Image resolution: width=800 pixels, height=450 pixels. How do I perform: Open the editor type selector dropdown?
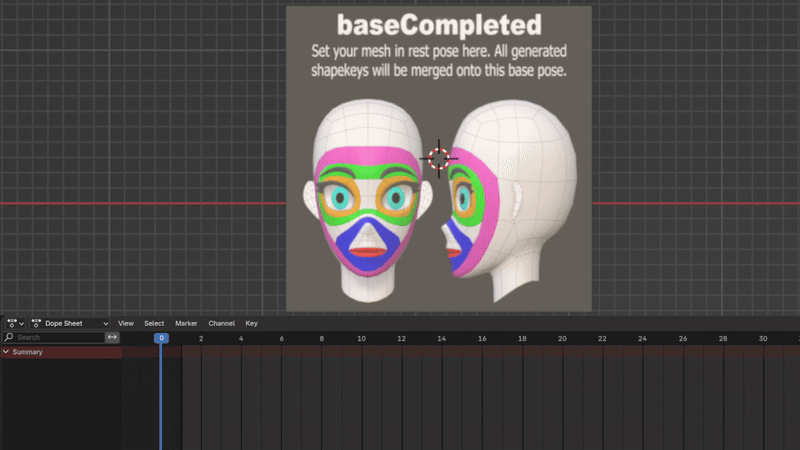15,323
